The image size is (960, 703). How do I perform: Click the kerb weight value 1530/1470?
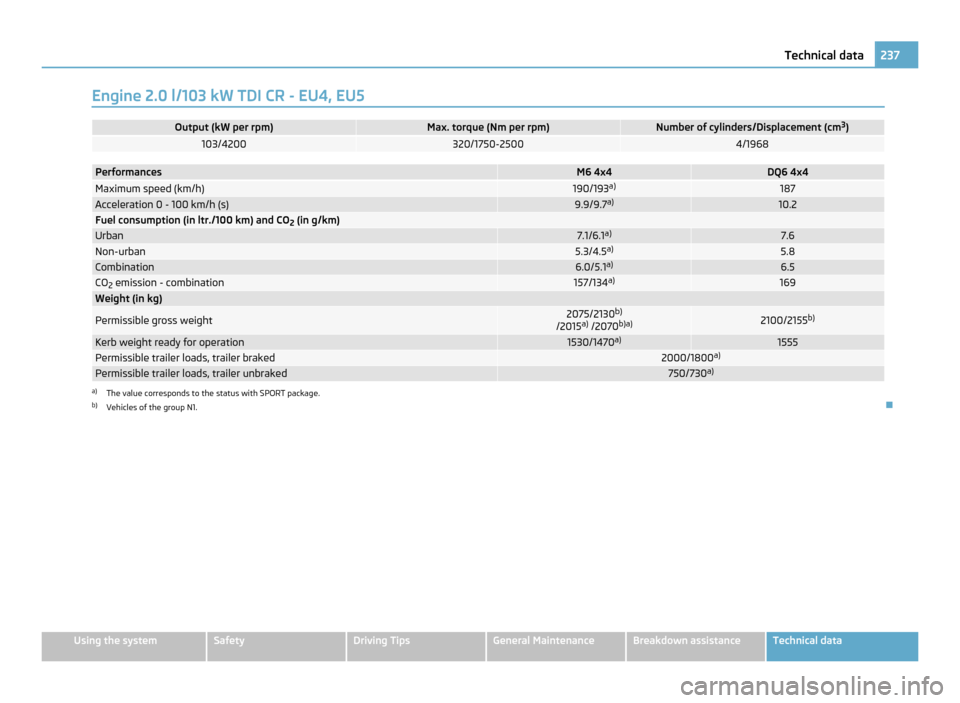[x=594, y=342]
